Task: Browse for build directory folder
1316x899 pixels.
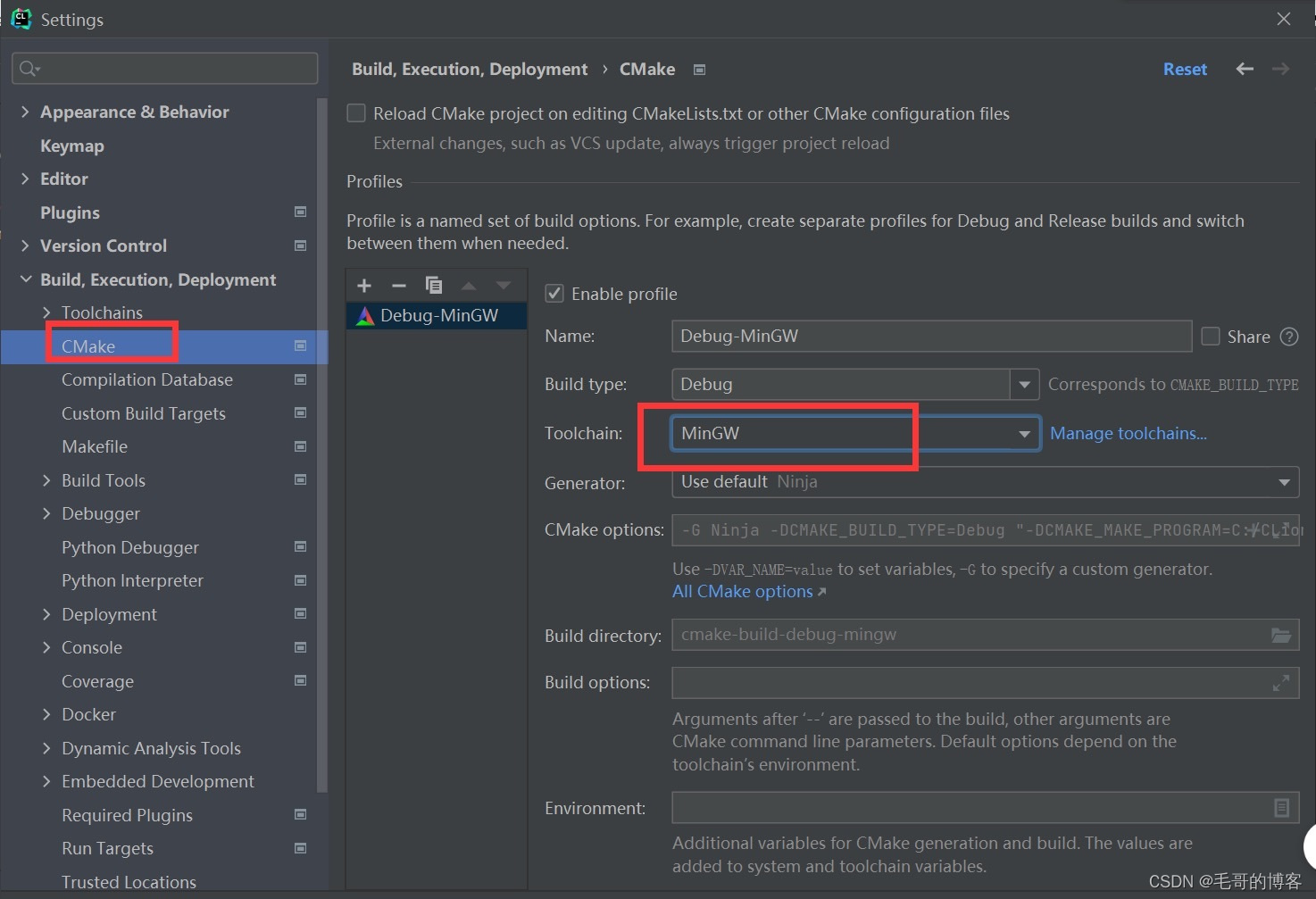Action: pyautogui.click(x=1281, y=635)
